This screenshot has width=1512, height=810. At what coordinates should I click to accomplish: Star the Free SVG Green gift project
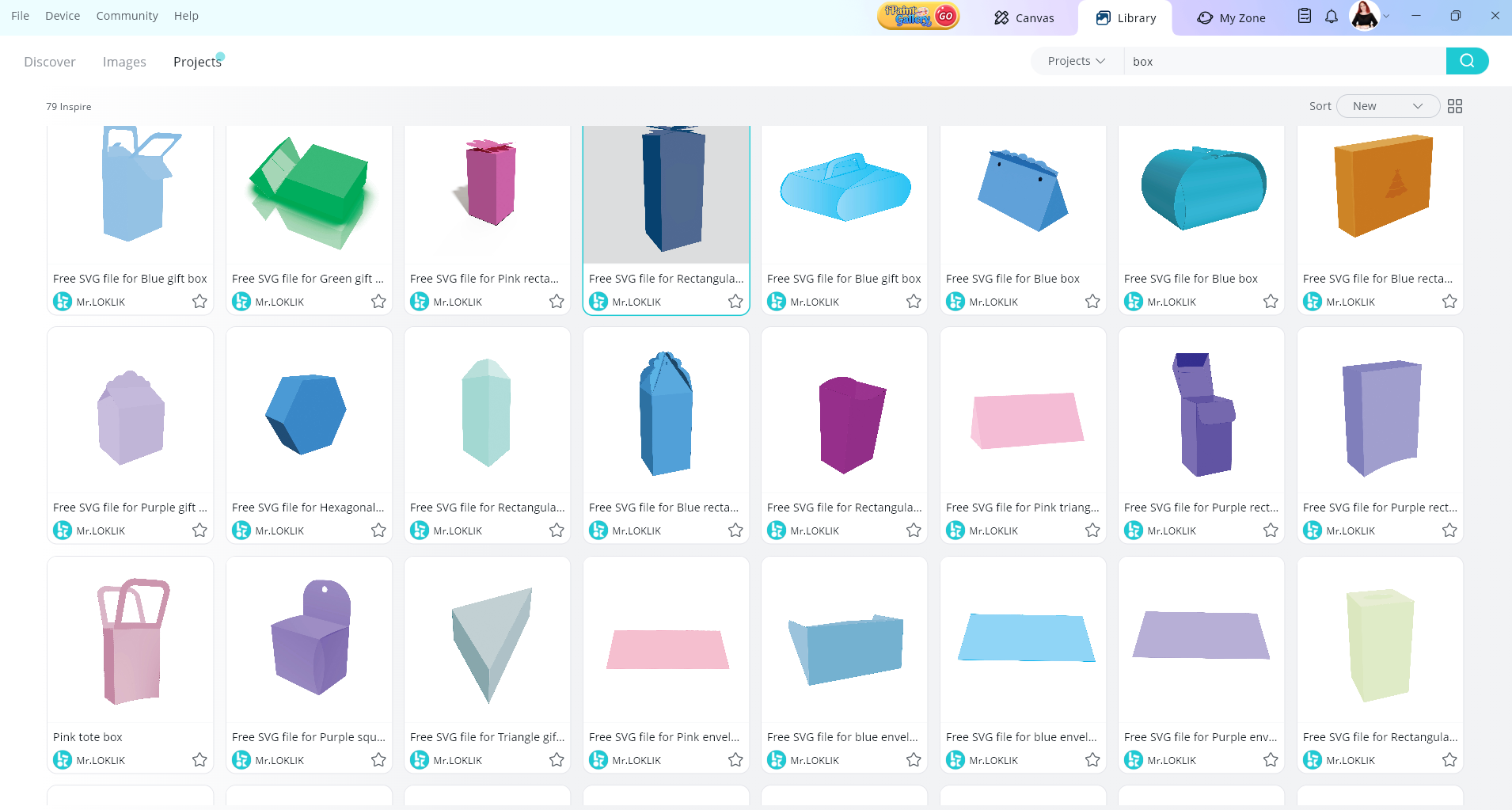(378, 302)
